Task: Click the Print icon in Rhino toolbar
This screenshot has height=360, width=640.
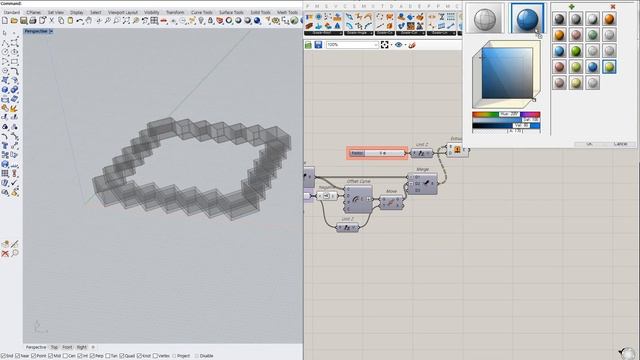Action: click(x=33, y=20)
